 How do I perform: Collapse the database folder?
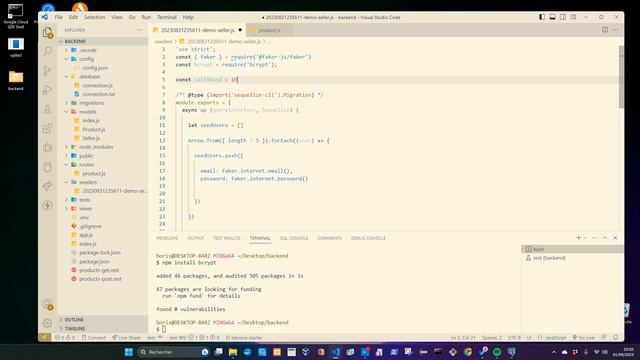(66, 76)
